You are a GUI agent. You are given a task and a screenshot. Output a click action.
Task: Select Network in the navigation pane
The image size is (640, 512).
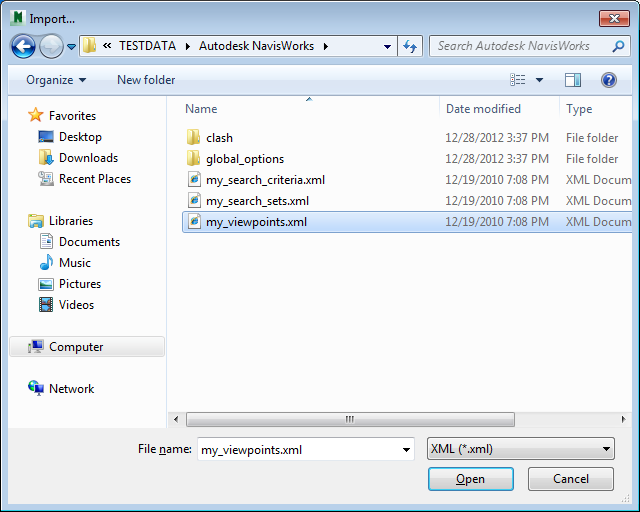point(71,389)
